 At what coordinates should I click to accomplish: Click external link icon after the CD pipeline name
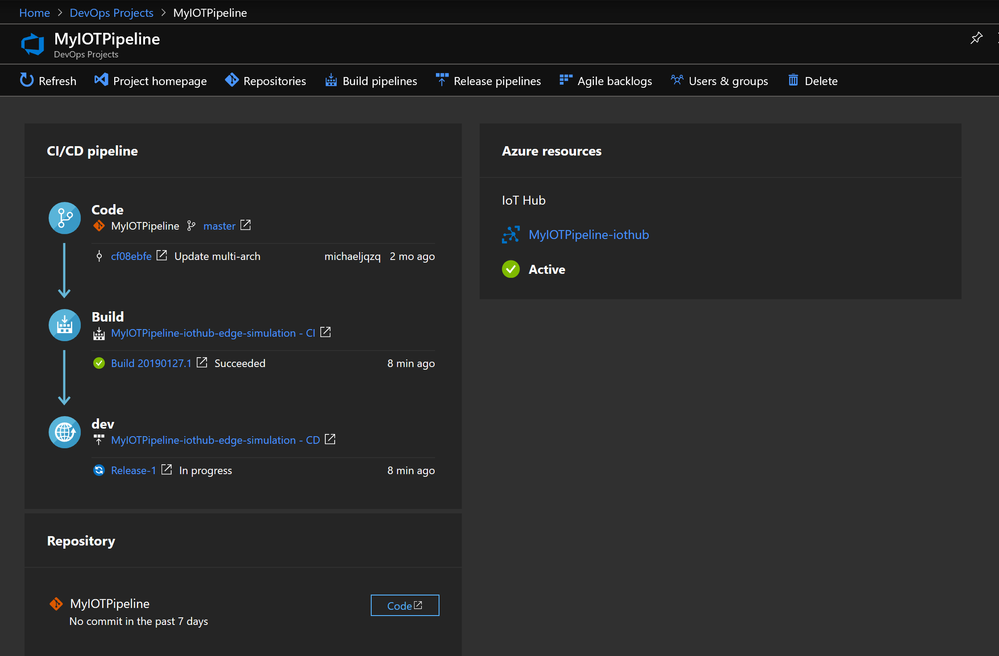(330, 439)
